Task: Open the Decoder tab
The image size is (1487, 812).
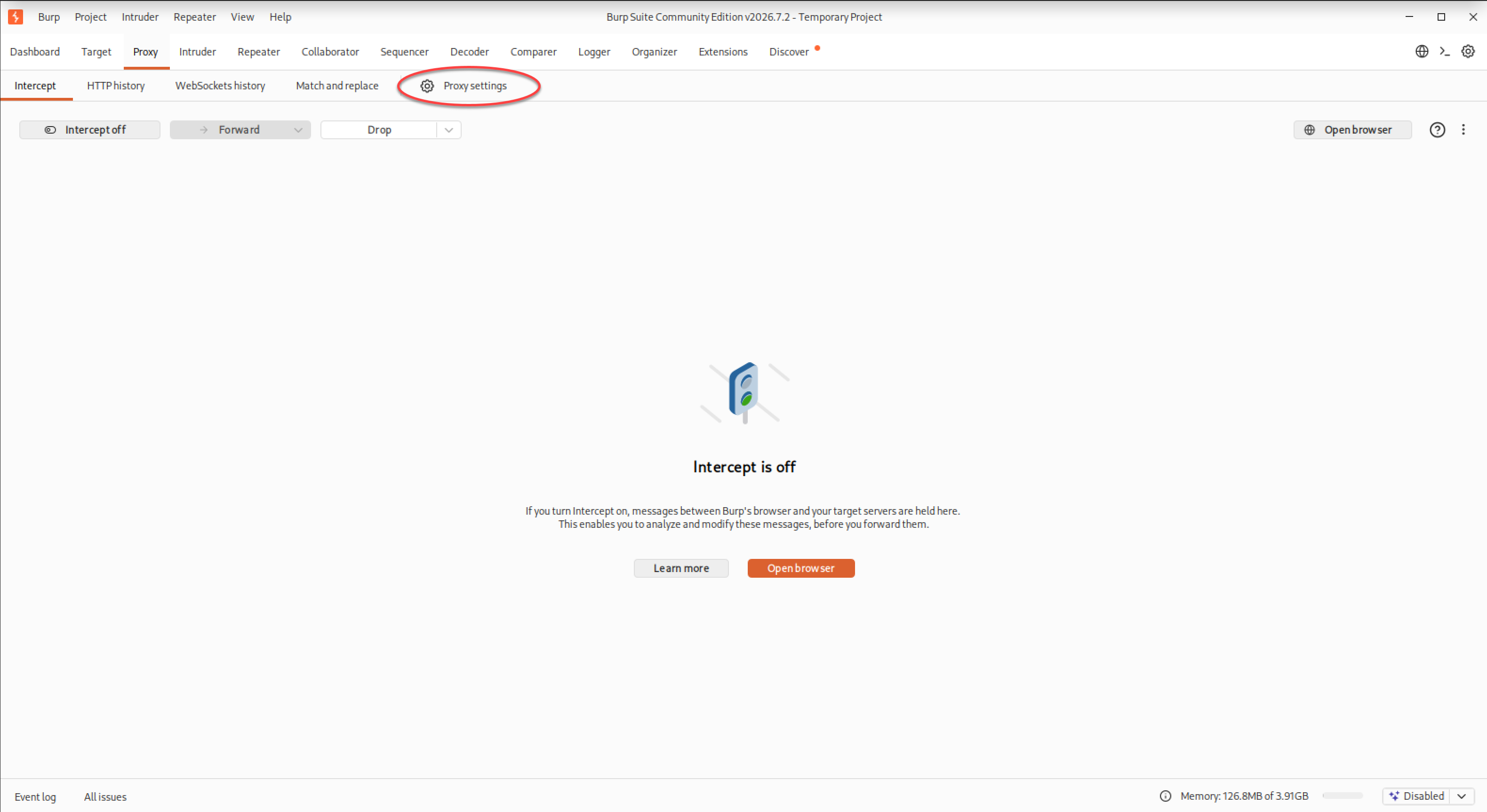Action: tap(469, 51)
